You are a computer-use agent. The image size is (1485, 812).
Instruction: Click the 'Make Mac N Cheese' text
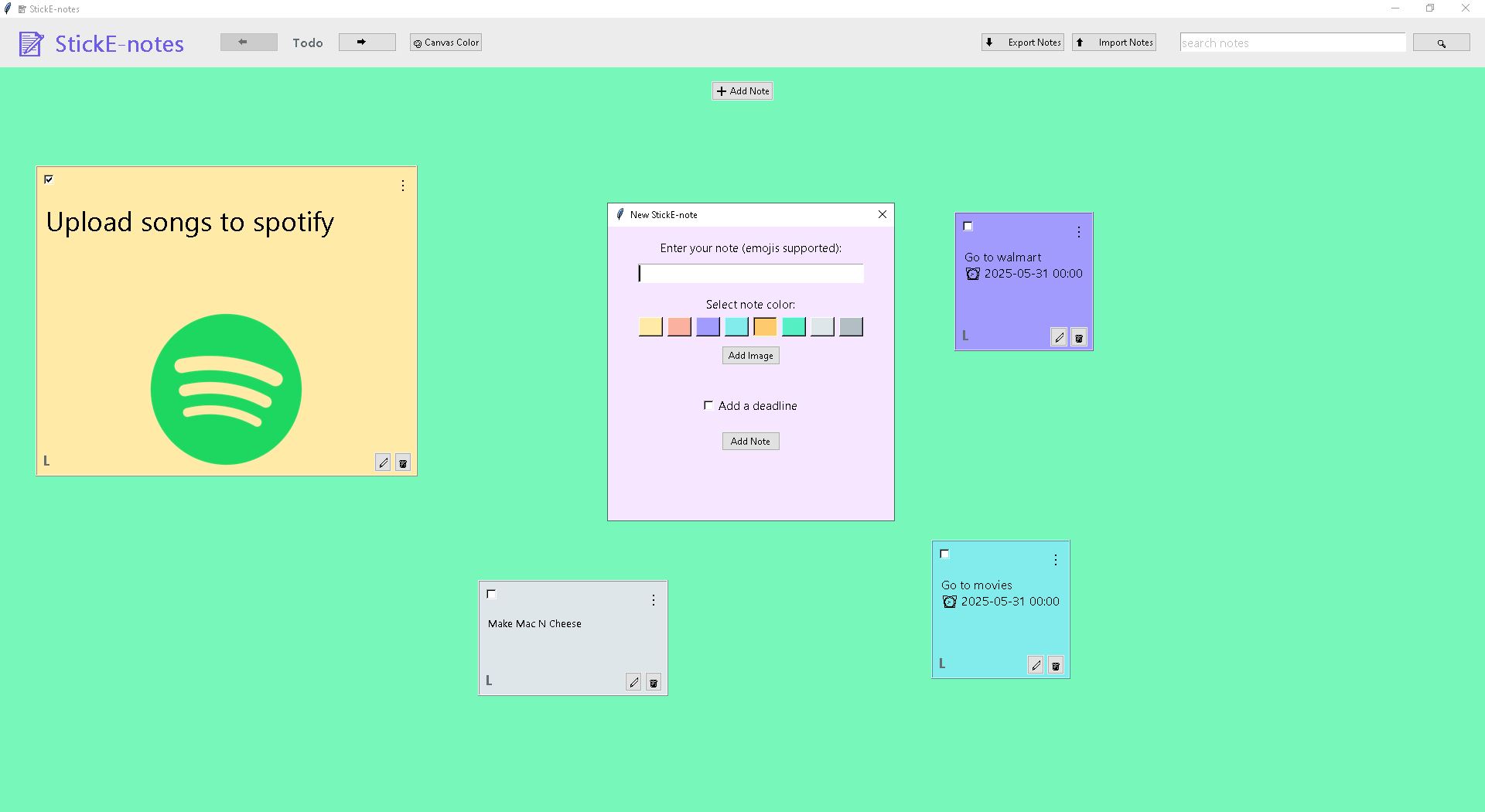click(534, 623)
